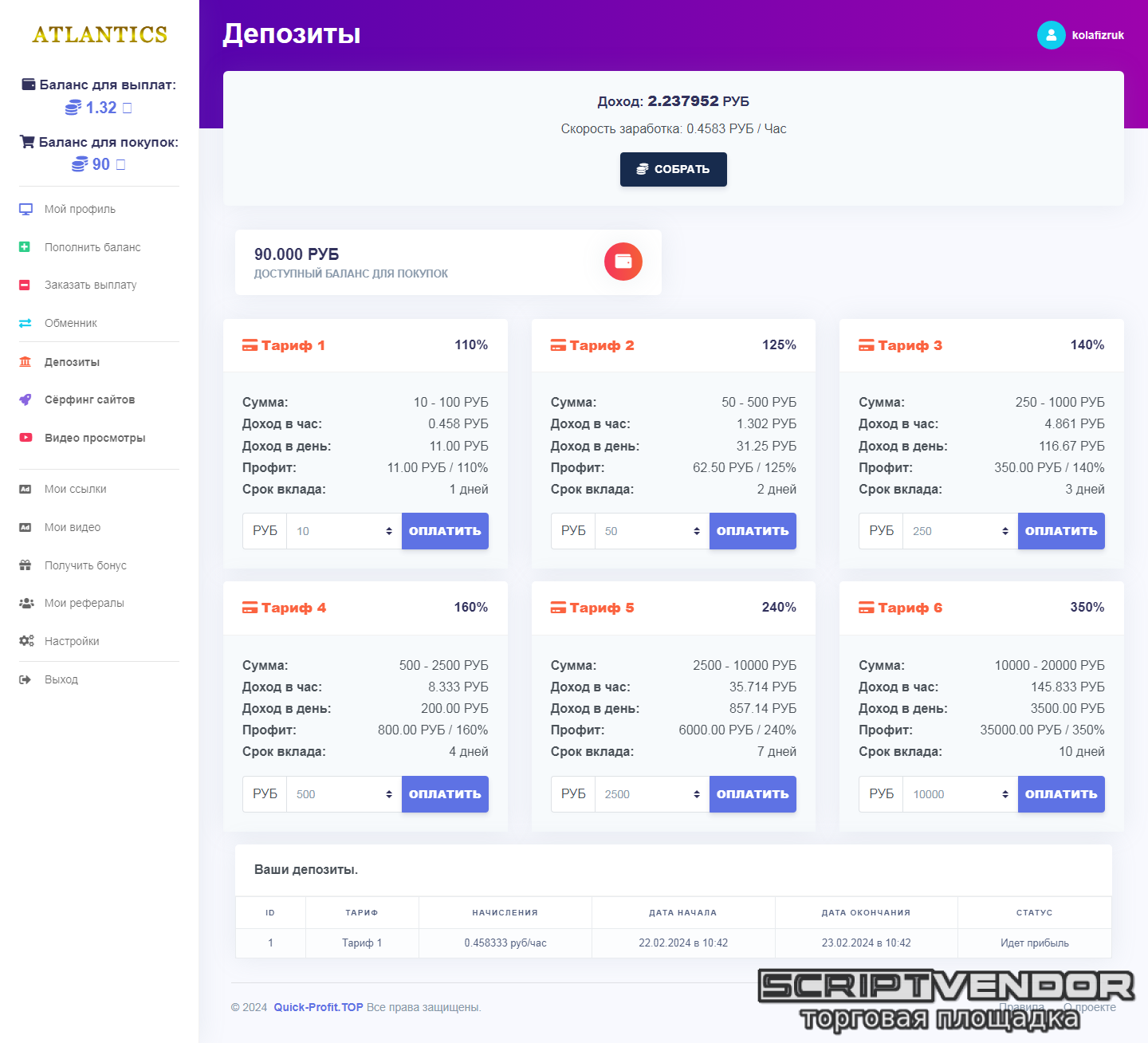Click the ATLANTICS logo

click(x=100, y=35)
